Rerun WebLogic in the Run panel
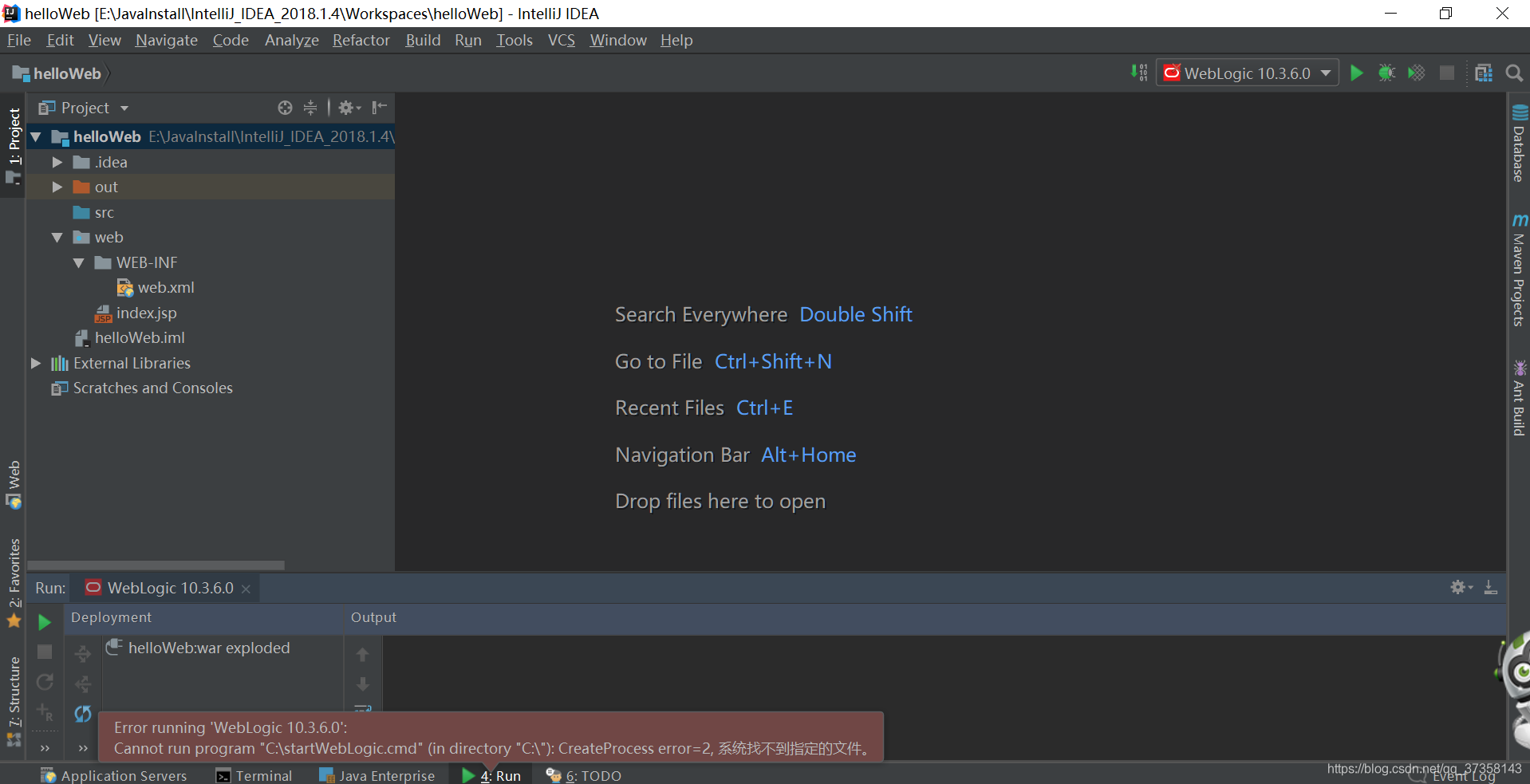The image size is (1530, 784). (x=45, y=622)
